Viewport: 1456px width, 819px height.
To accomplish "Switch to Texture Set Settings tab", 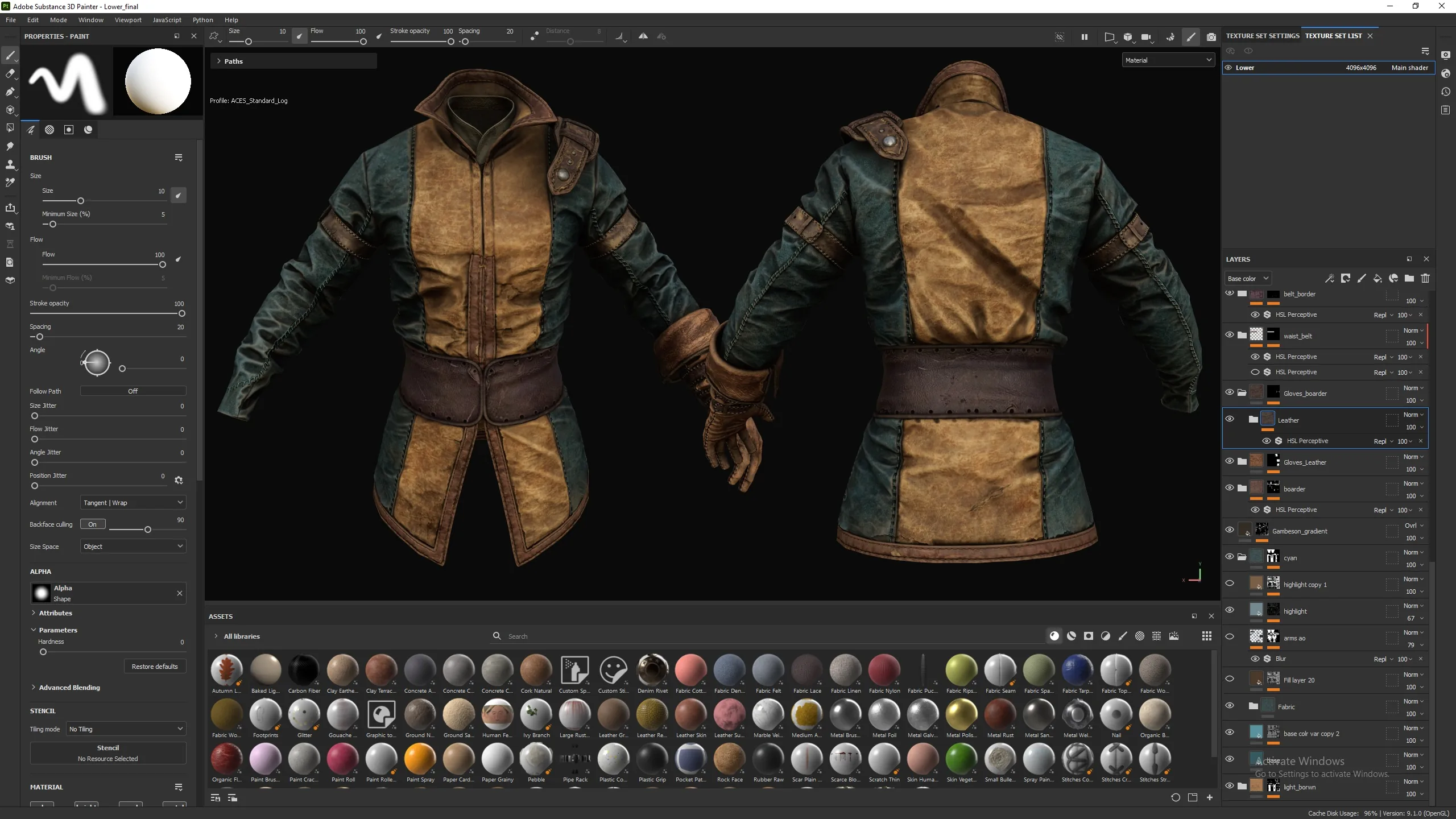I will click(1263, 36).
